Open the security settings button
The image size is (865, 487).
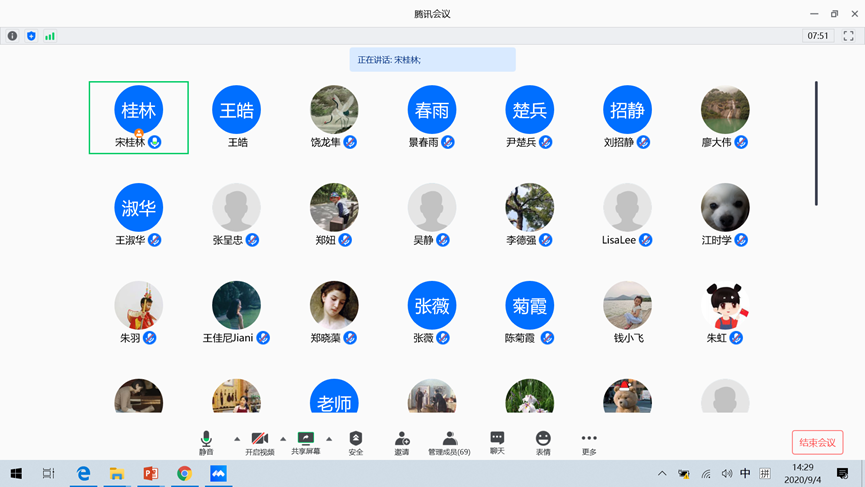[356, 442]
